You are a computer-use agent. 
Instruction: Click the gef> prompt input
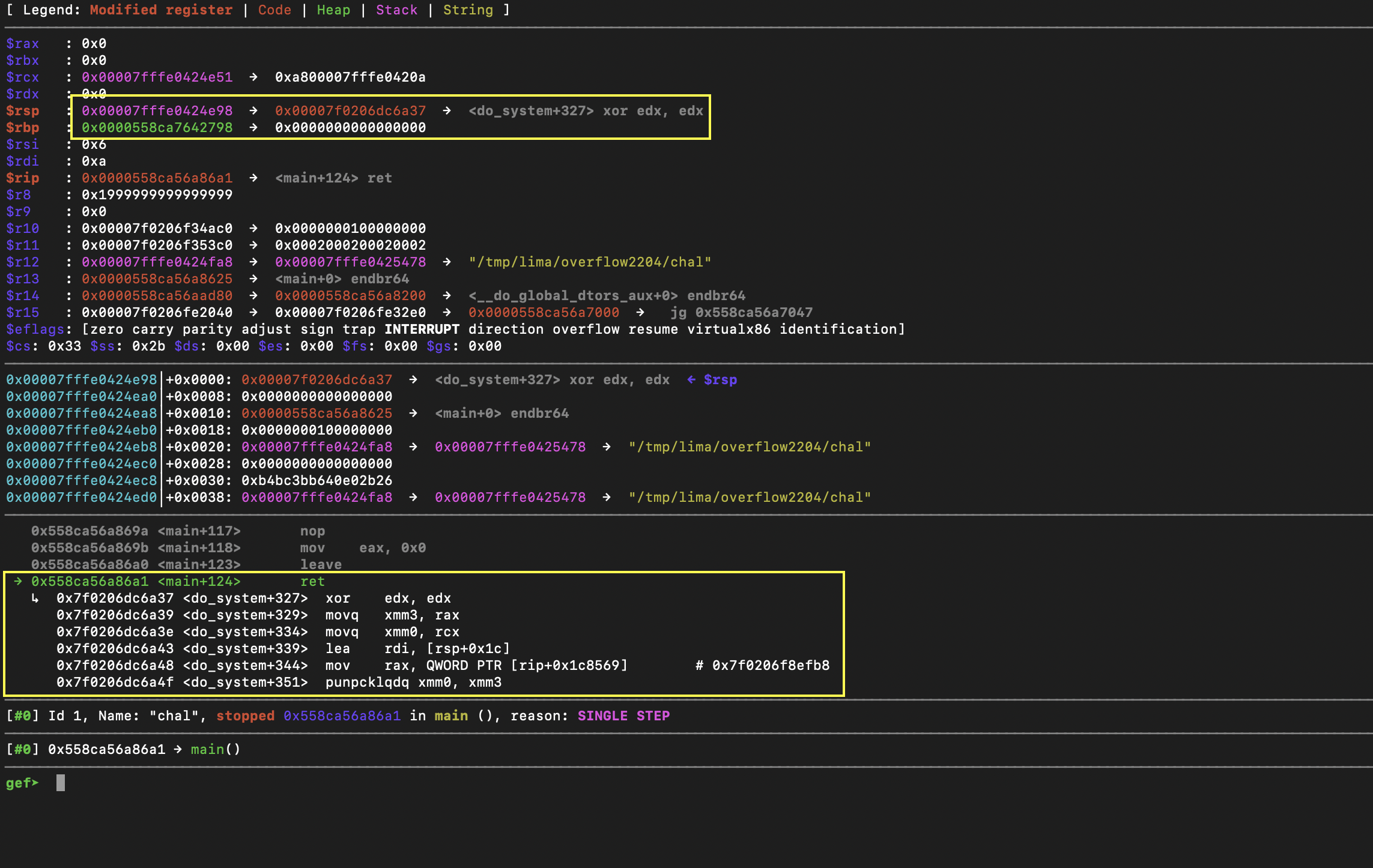(x=61, y=783)
